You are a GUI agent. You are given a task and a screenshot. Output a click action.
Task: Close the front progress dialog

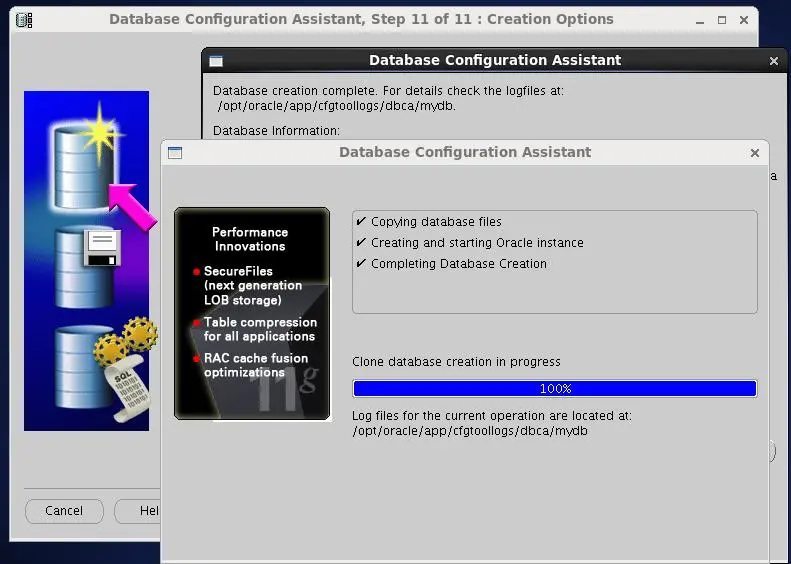coord(755,153)
